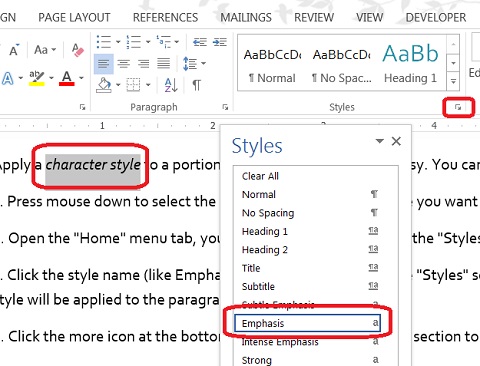
Task: Show the next row of the Styles gallery
Action: coord(453,63)
